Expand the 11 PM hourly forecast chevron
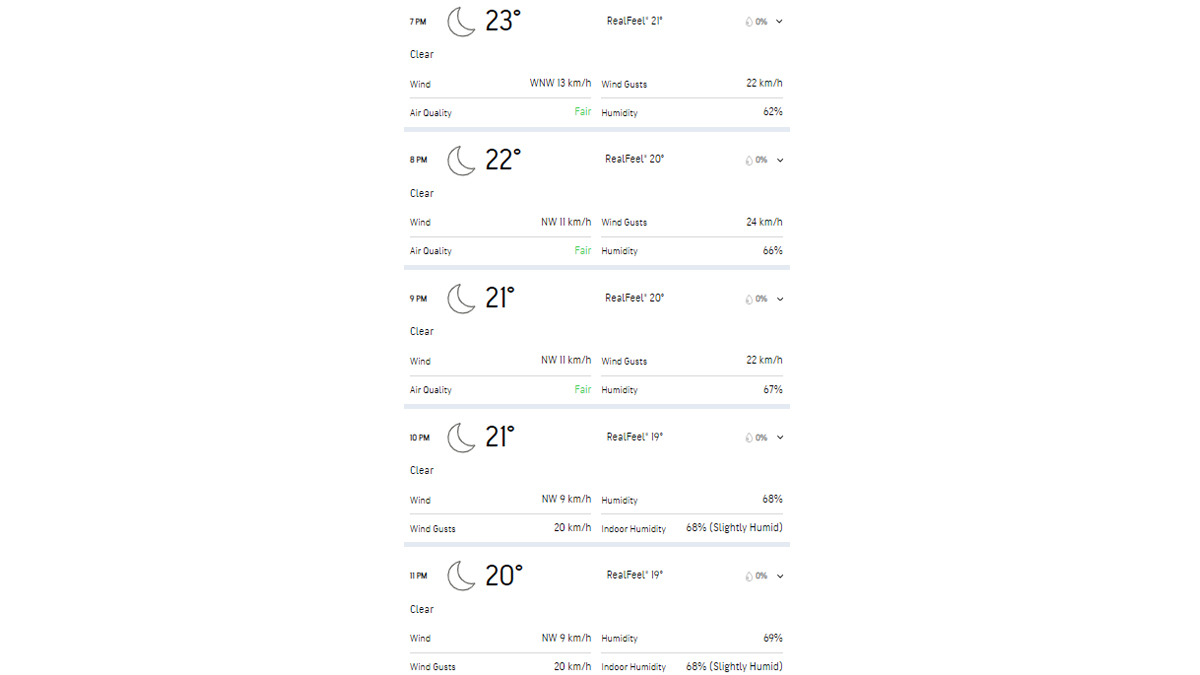The height and width of the screenshot is (675, 1200). click(779, 576)
